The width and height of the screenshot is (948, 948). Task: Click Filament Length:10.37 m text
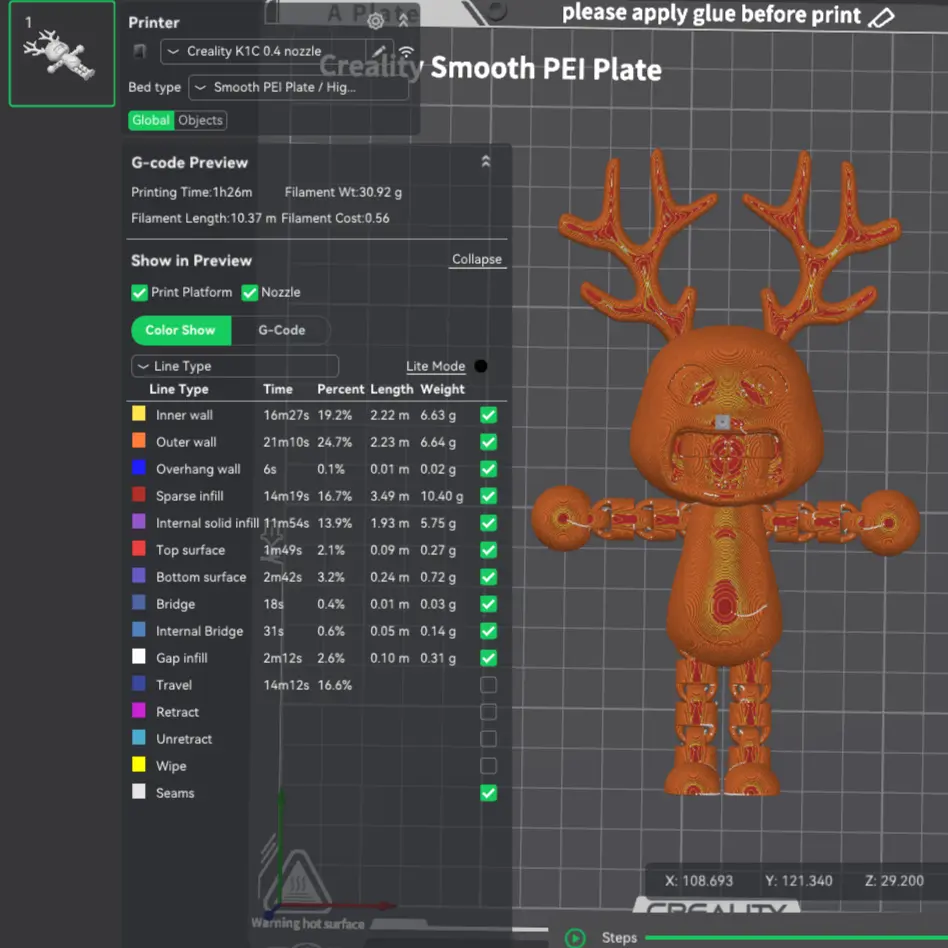pyautogui.click(x=204, y=218)
